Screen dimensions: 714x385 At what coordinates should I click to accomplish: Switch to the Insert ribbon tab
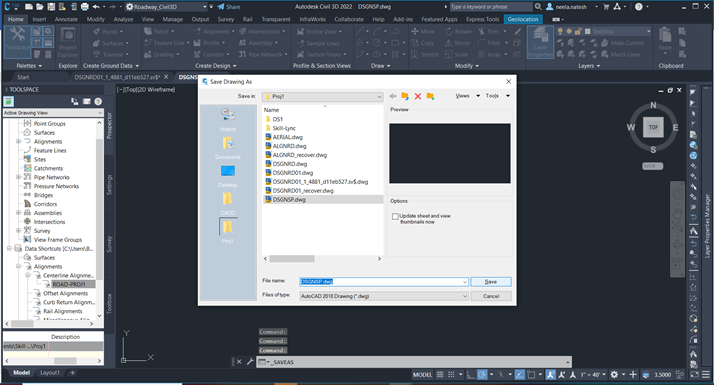[39, 19]
